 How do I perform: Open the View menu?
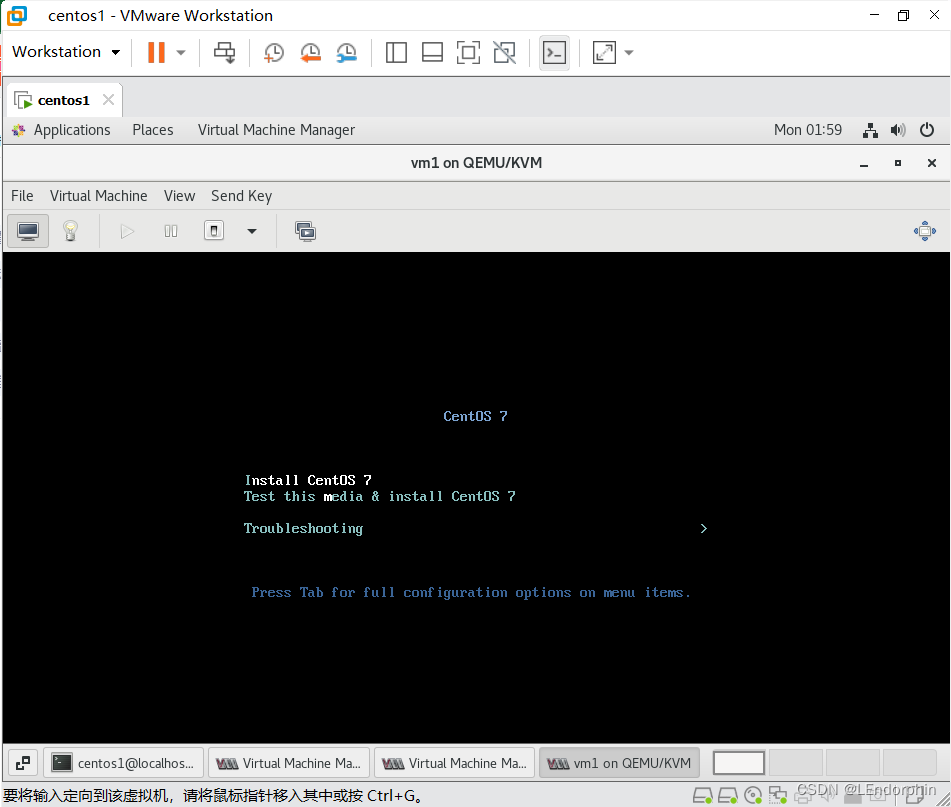pyautogui.click(x=180, y=196)
